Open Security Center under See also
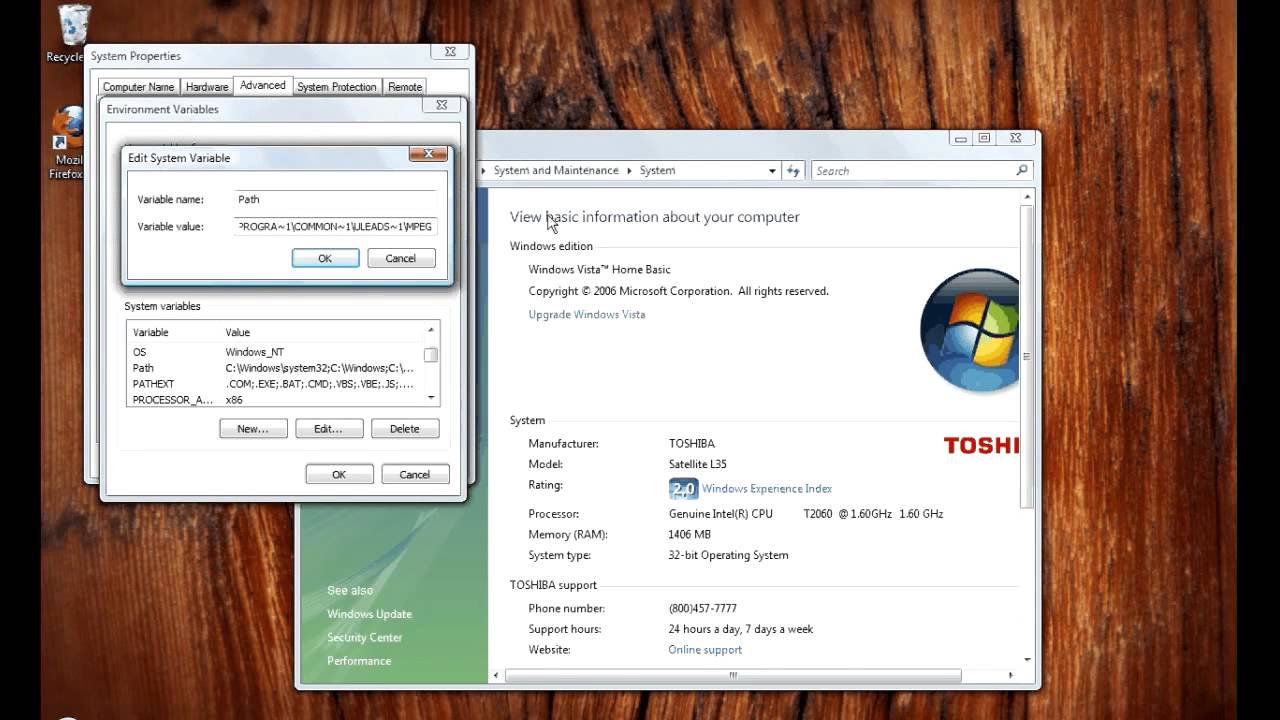Image resolution: width=1280 pixels, height=720 pixels. pos(365,638)
